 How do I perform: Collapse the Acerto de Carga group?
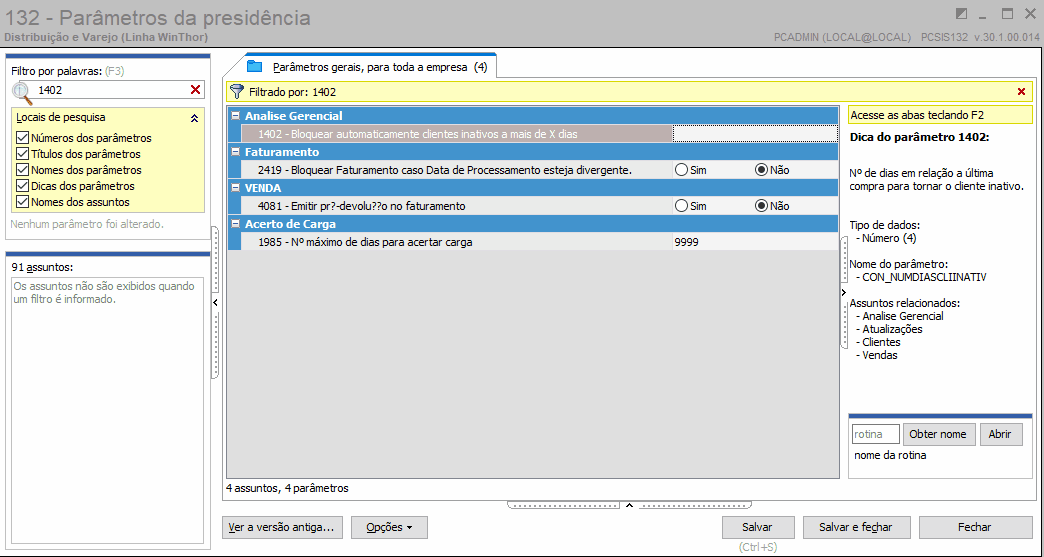coord(235,224)
